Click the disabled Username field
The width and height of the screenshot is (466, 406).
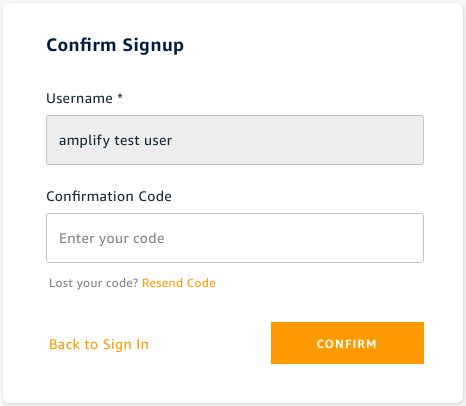point(235,140)
